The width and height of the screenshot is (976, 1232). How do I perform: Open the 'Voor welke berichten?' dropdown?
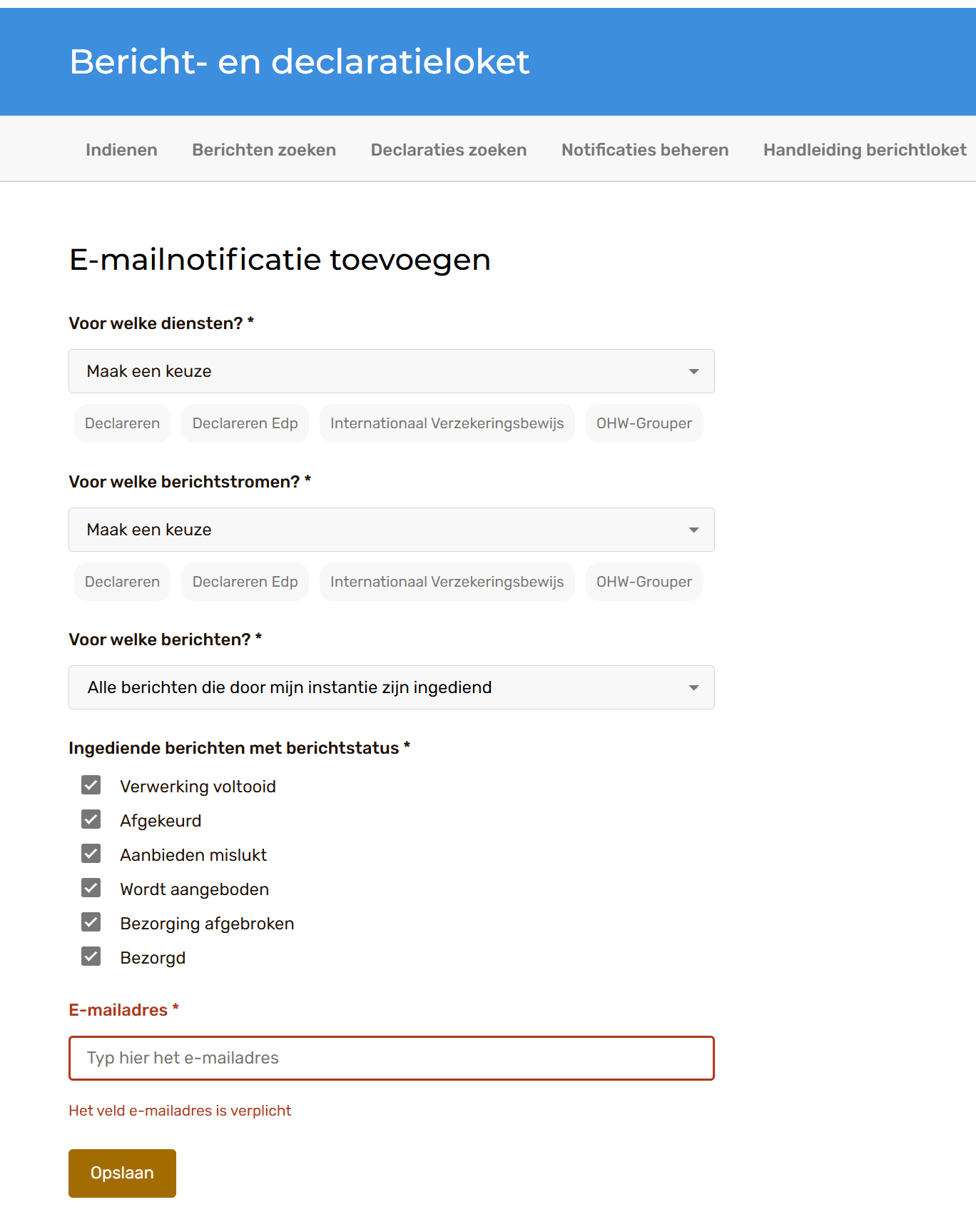click(x=391, y=687)
